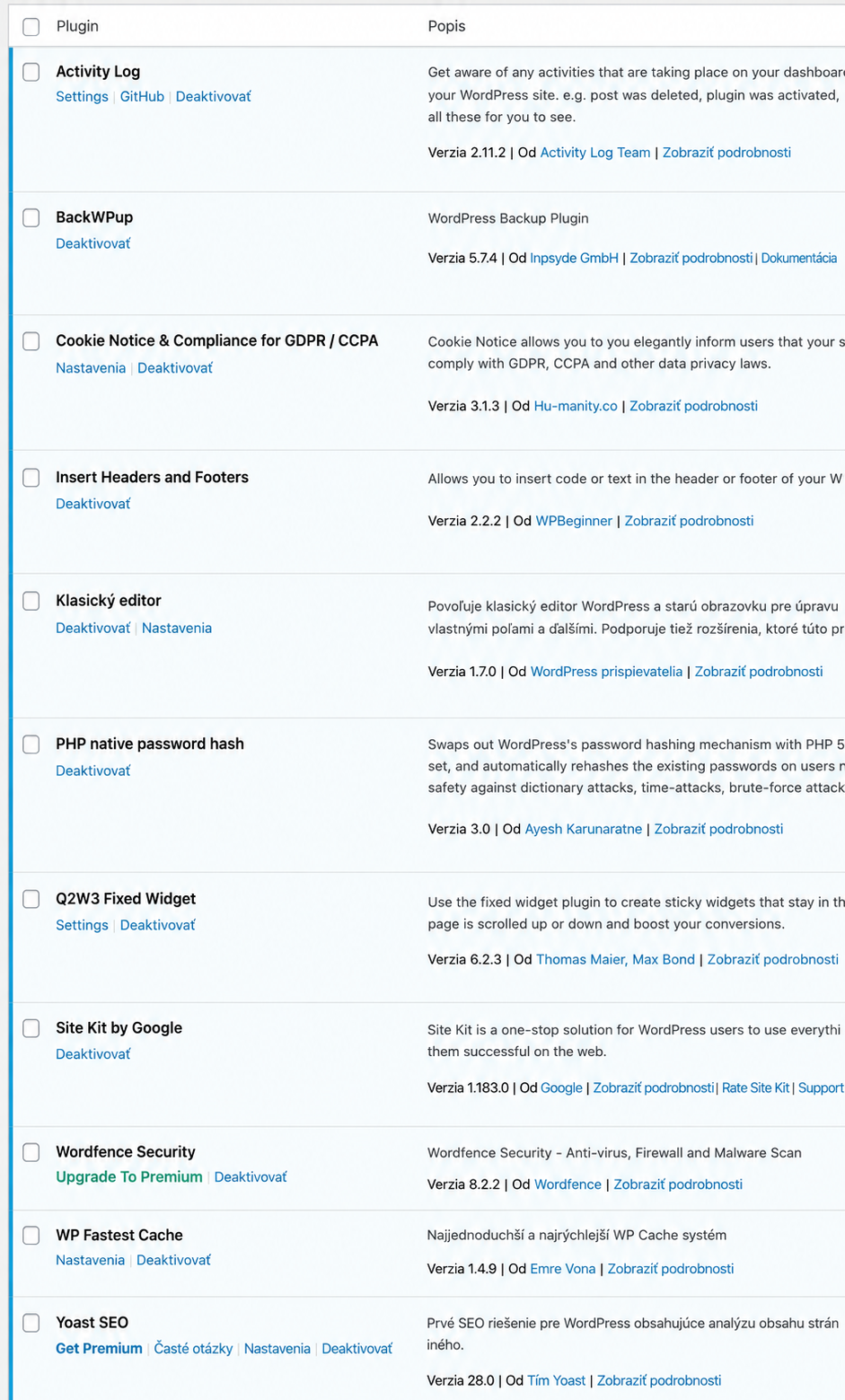Viewport: 845px width, 1400px height.
Task: Click the Plugin column header
Action: point(77,26)
